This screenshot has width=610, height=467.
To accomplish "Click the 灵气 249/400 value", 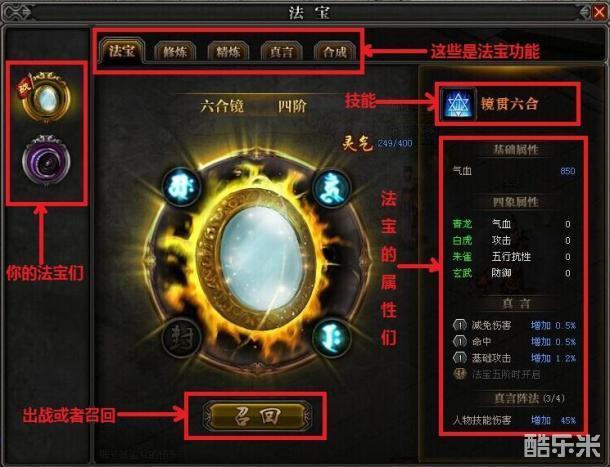I will pos(395,143).
